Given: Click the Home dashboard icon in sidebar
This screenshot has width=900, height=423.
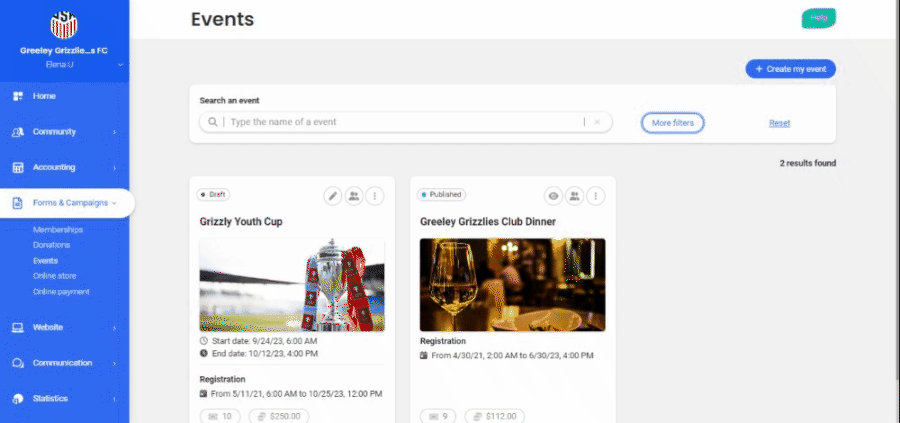Looking at the screenshot, I should pos(18,96).
